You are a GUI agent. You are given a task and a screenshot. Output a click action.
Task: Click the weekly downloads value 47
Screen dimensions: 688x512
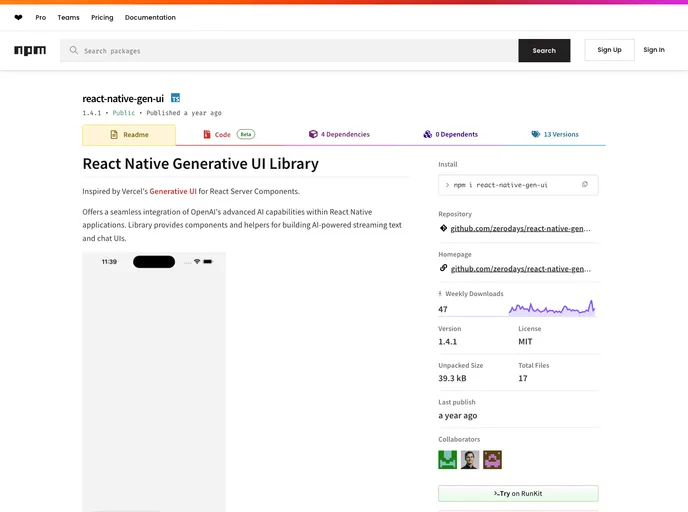(x=443, y=309)
